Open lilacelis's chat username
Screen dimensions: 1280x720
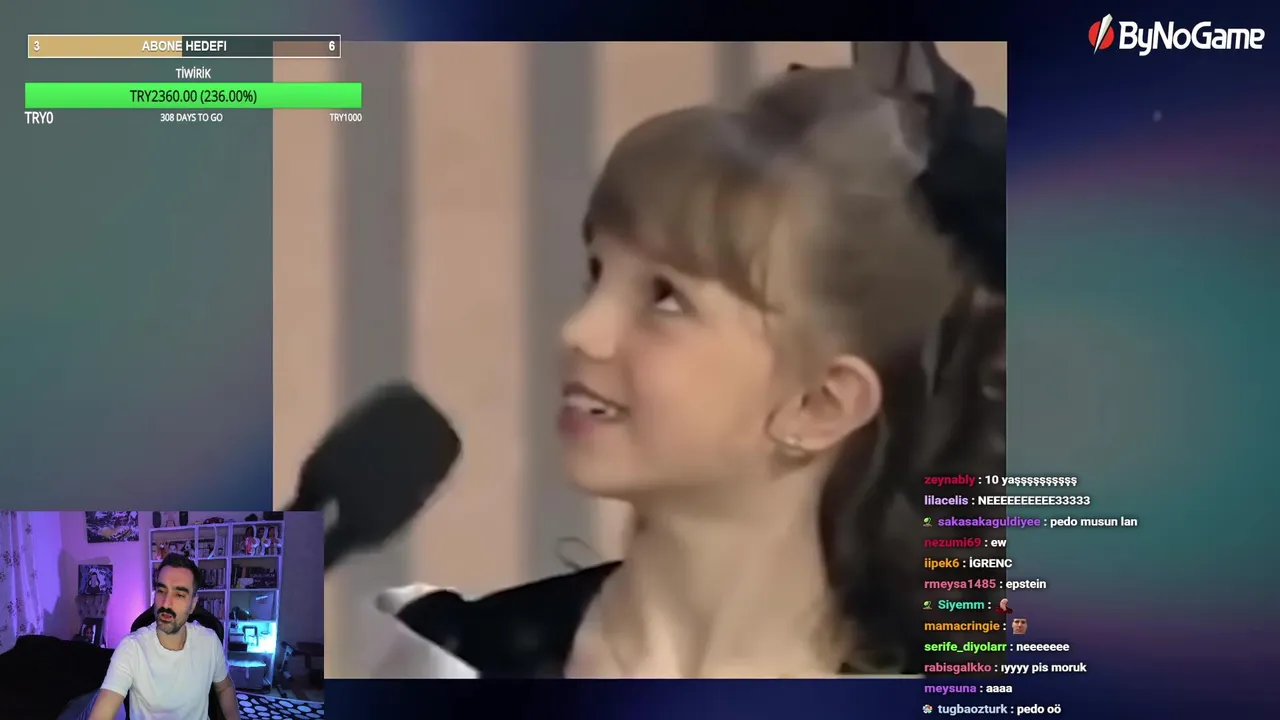point(946,500)
